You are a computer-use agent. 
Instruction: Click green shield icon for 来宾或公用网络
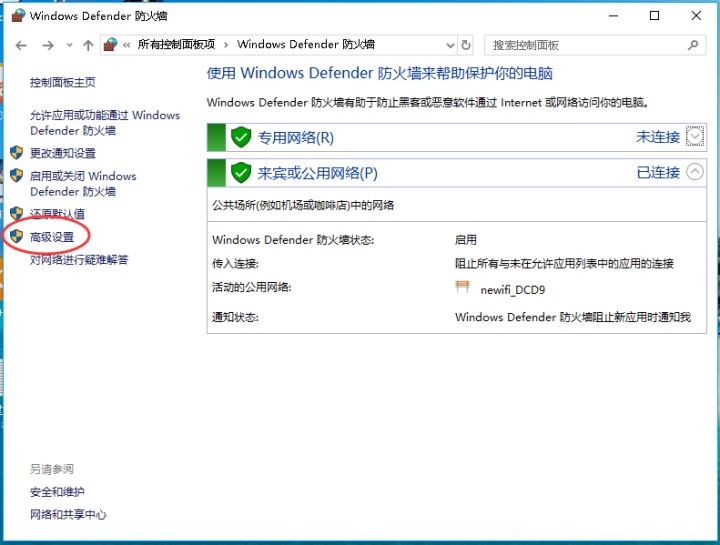coord(241,173)
